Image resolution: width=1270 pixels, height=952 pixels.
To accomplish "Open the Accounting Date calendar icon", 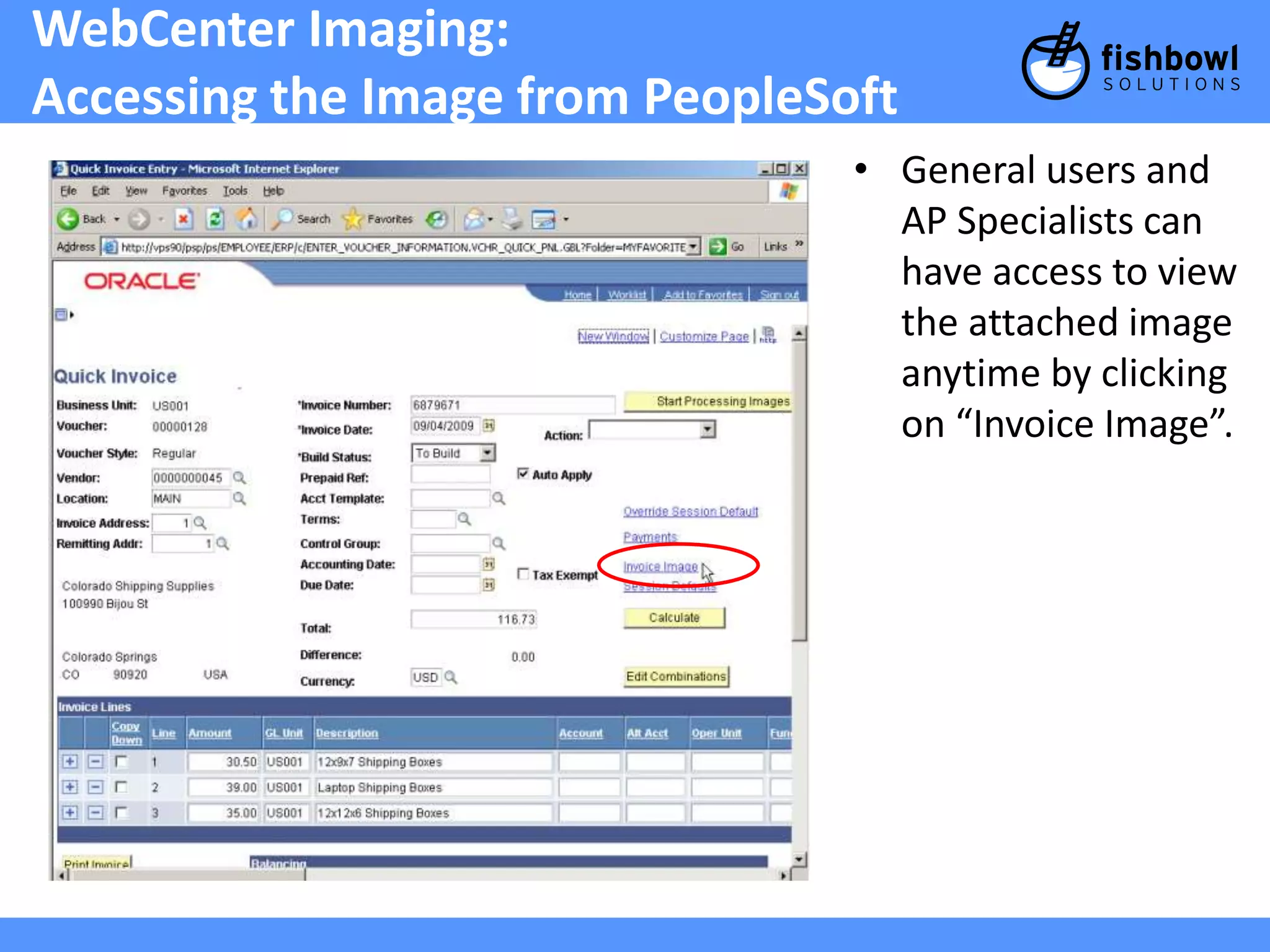I will tap(489, 564).
